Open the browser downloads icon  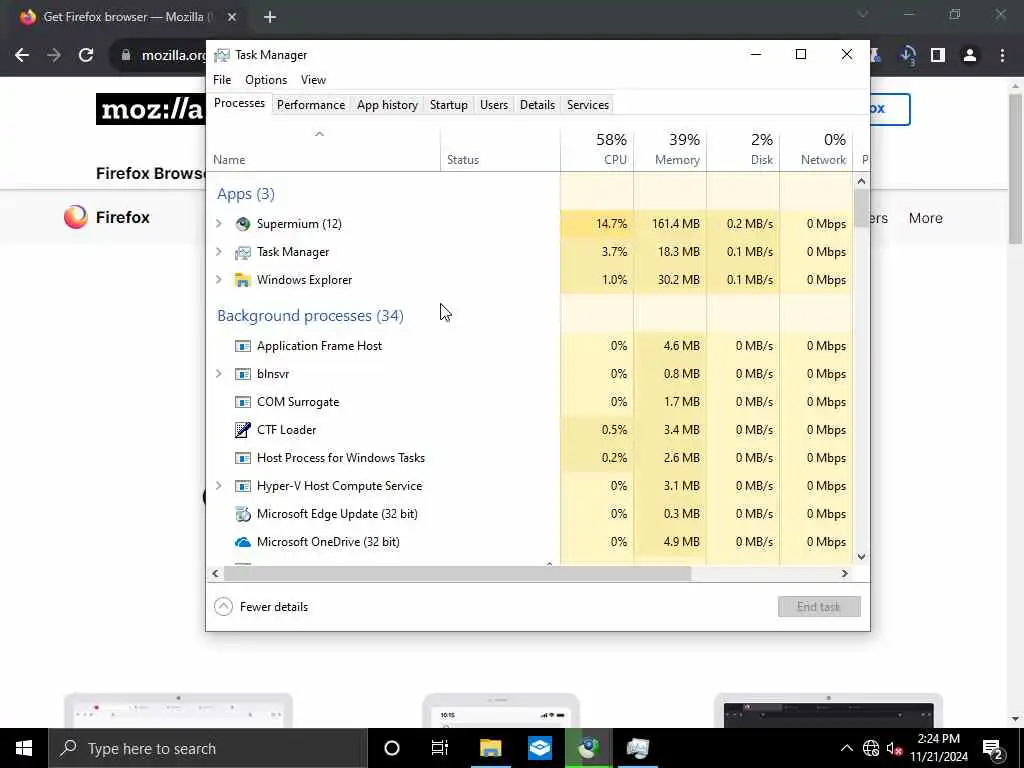click(908, 56)
